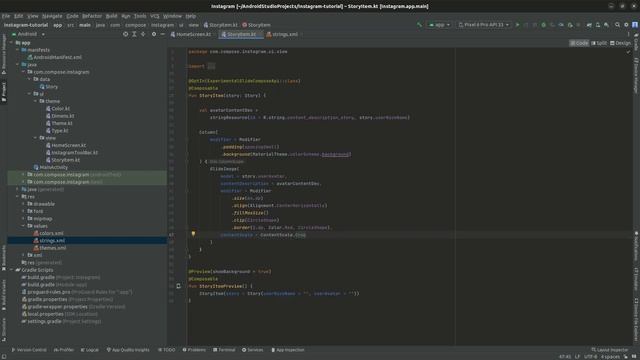The height and width of the screenshot is (360, 640).
Task: Click the Debug app bug icon
Action: pyautogui.click(x=543, y=25)
